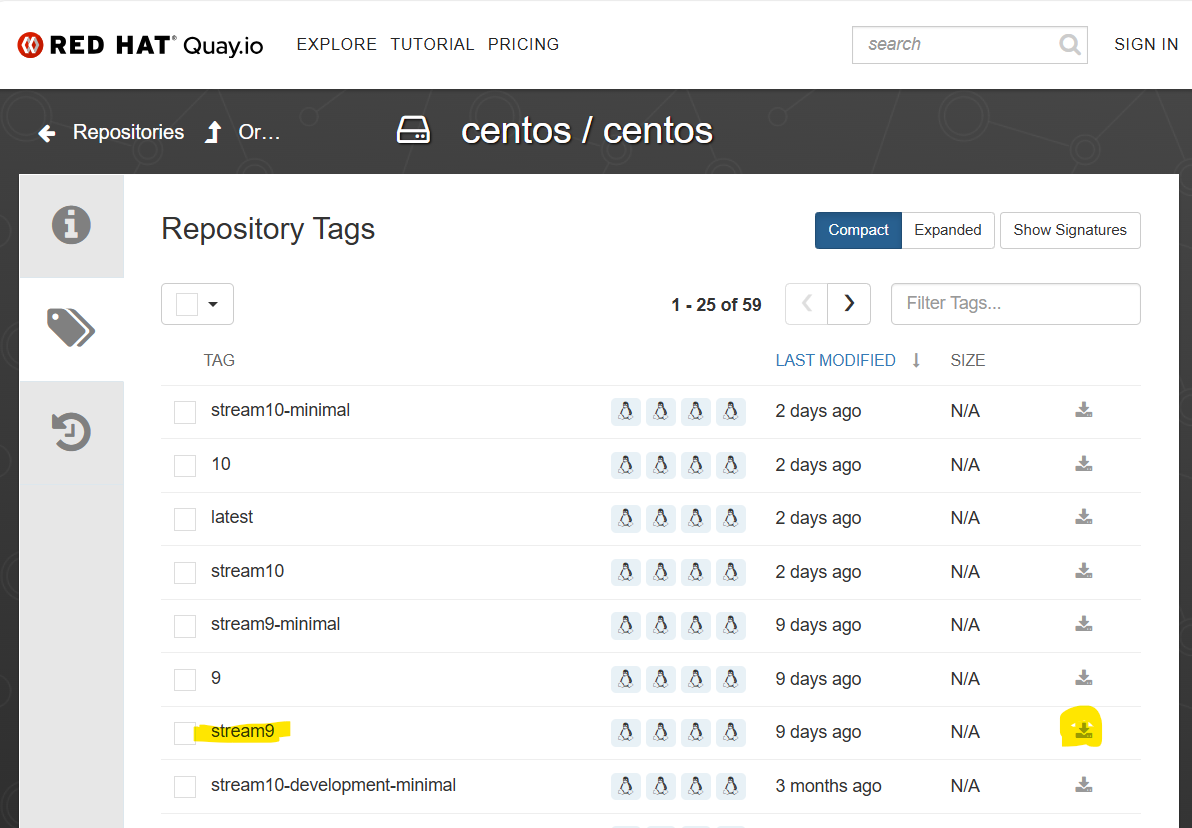Image resolution: width=1192 pixels, height=828 pixels.
Task: Click second Linux manifest icon for stream9
Action: (x=661, y=732)
